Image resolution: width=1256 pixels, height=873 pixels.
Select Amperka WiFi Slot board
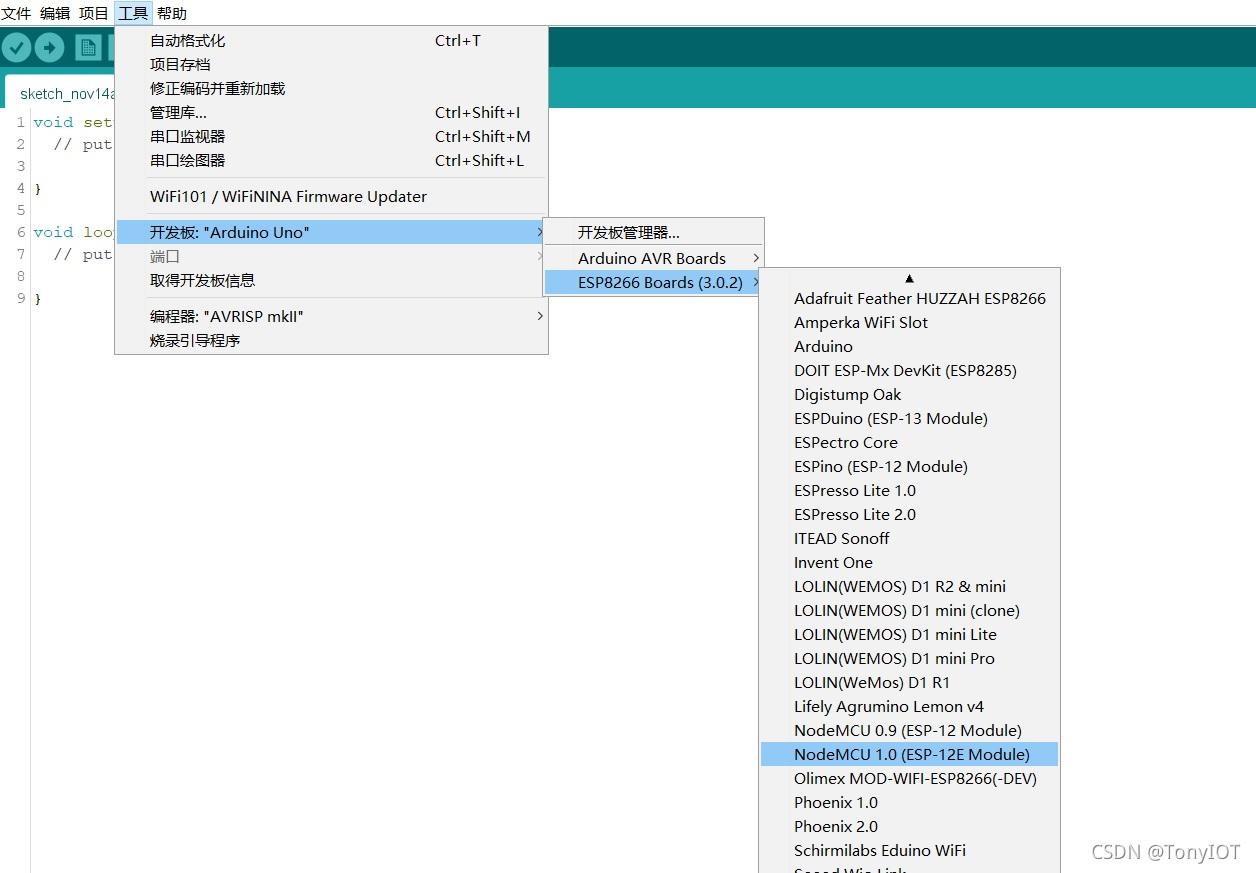pos(909,323)
